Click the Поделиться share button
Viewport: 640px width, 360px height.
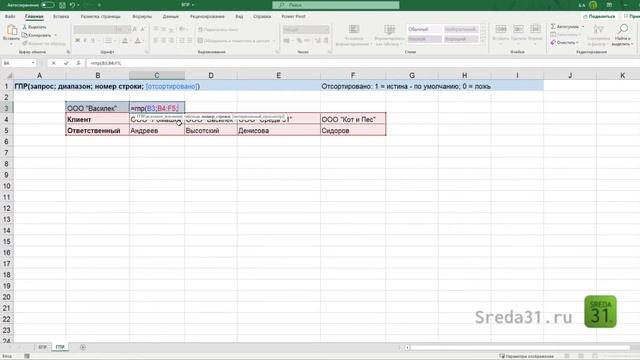tap(599, 16)
